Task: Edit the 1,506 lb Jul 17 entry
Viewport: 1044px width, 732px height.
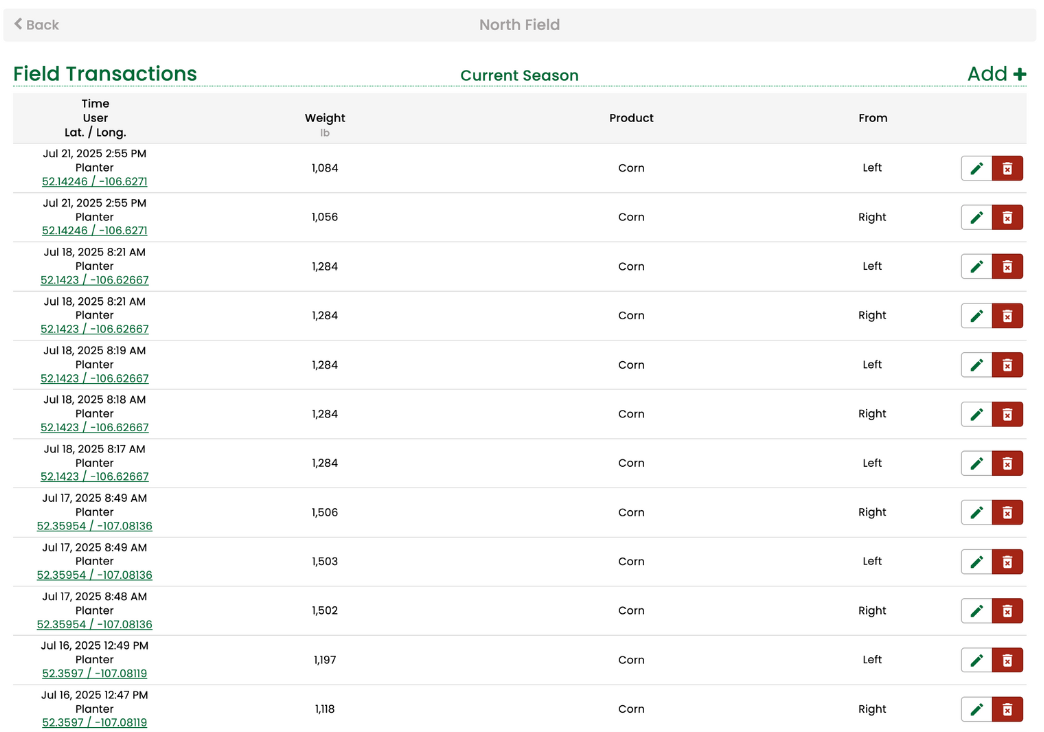Action: 977,512
